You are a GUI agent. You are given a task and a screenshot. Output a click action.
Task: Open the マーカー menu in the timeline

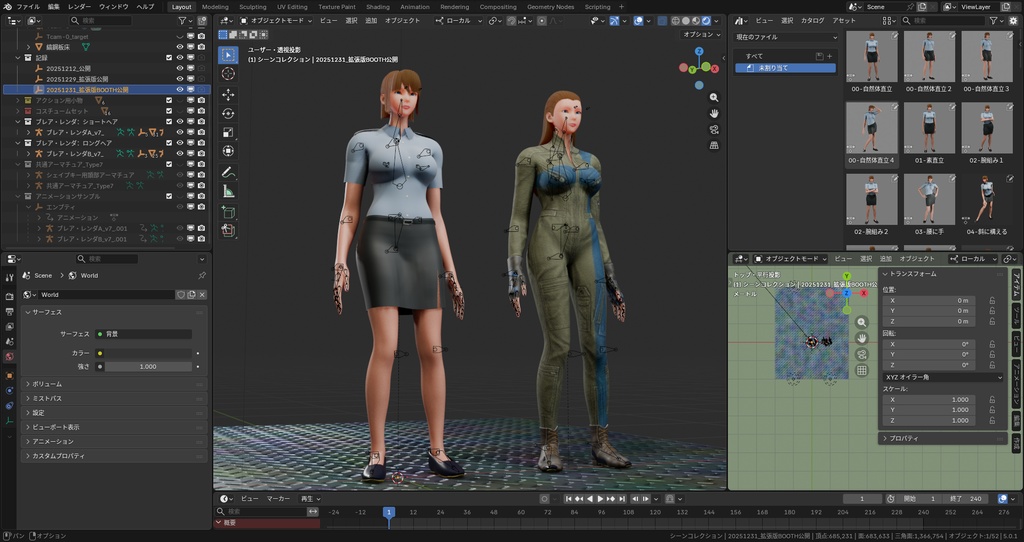pos(278,498)
